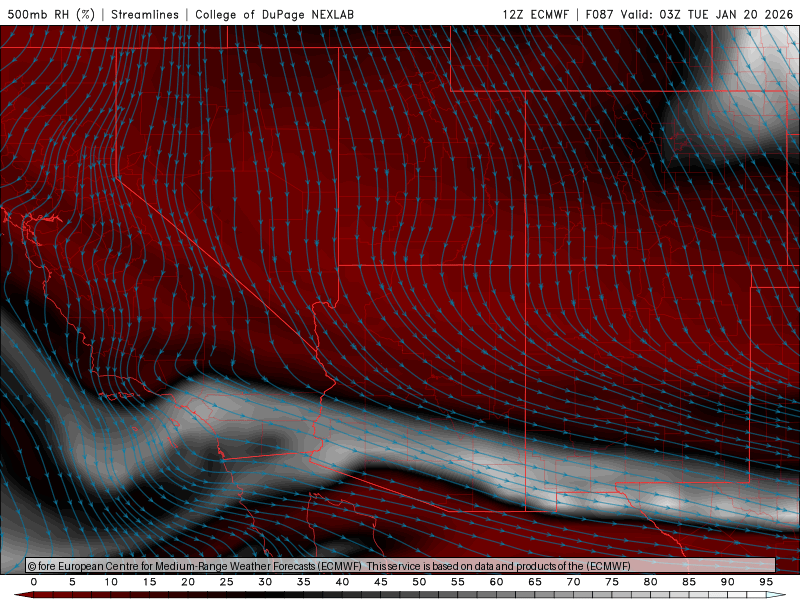Select the '90' label on the legend
The width and height of the screenshot is (800, 600).
click(x=727, y=582)
